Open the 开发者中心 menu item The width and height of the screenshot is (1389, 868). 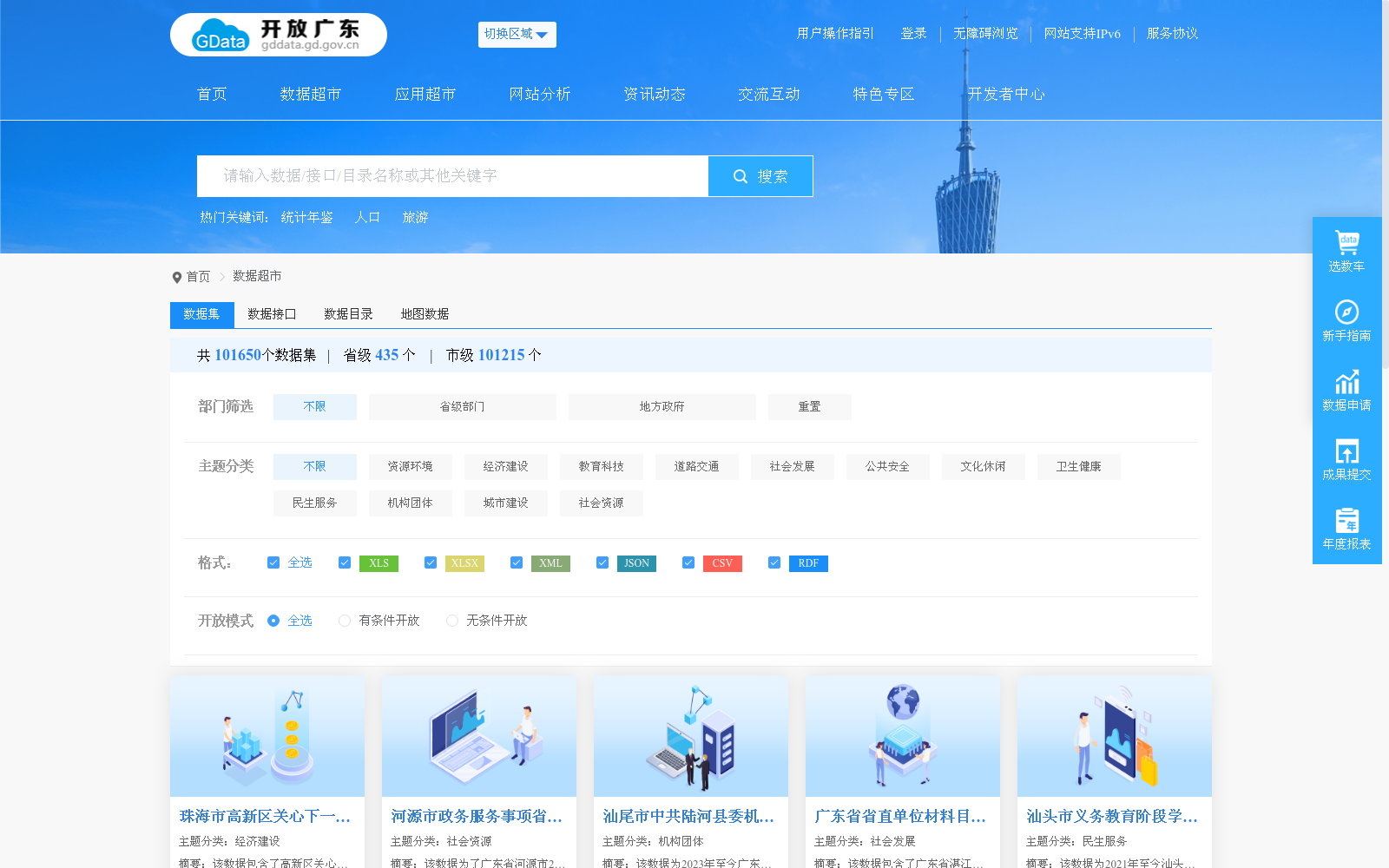click(x=1006, y=94)
